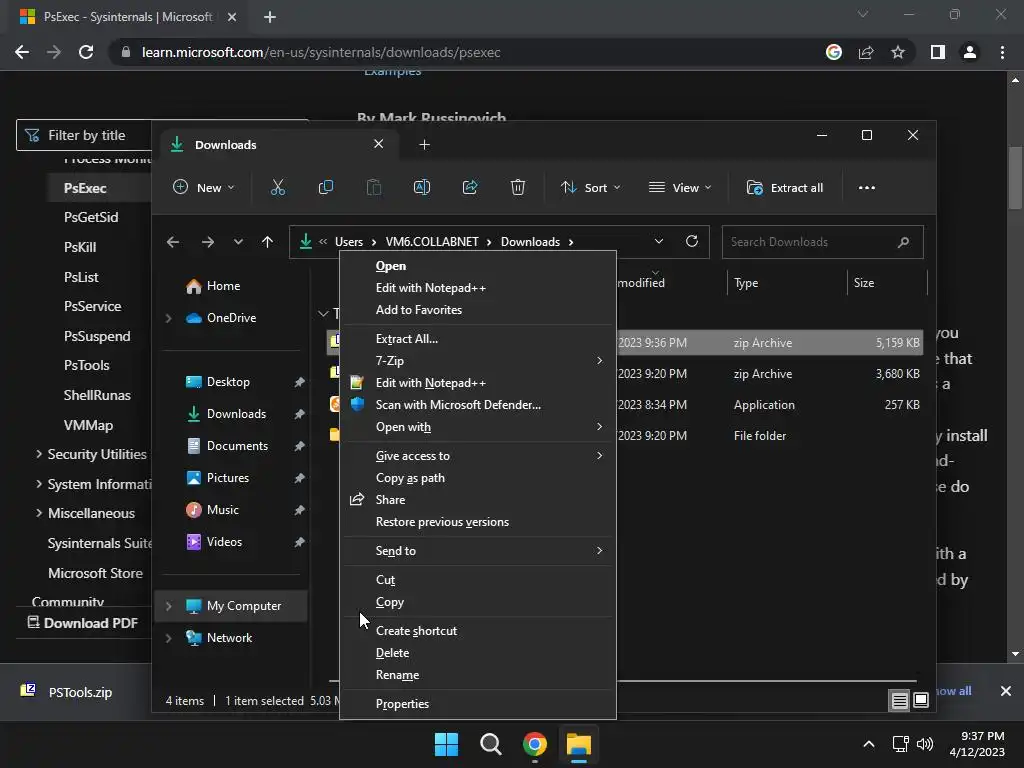Open taskbar Search
The image size is (1024, 768).
pos(490,744)
